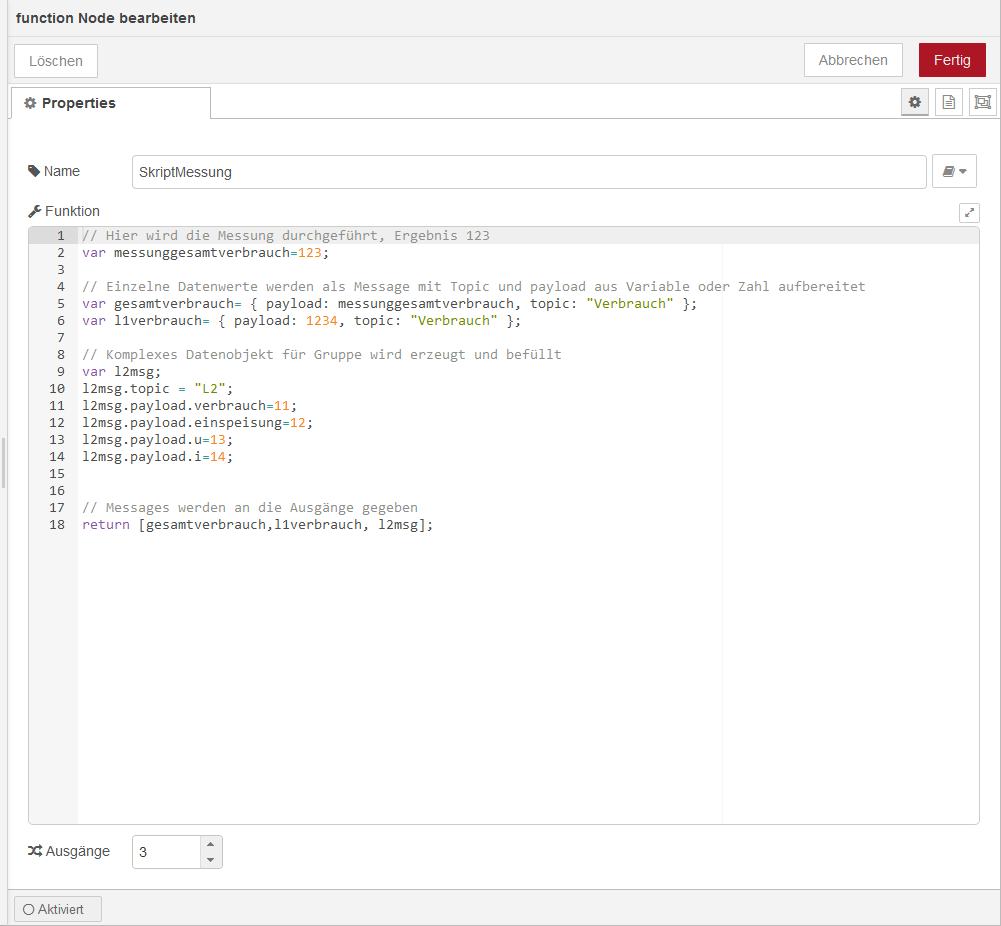
Task: Click the return statement on line 18
Action: pyautogui.click(x=257, y=525)
